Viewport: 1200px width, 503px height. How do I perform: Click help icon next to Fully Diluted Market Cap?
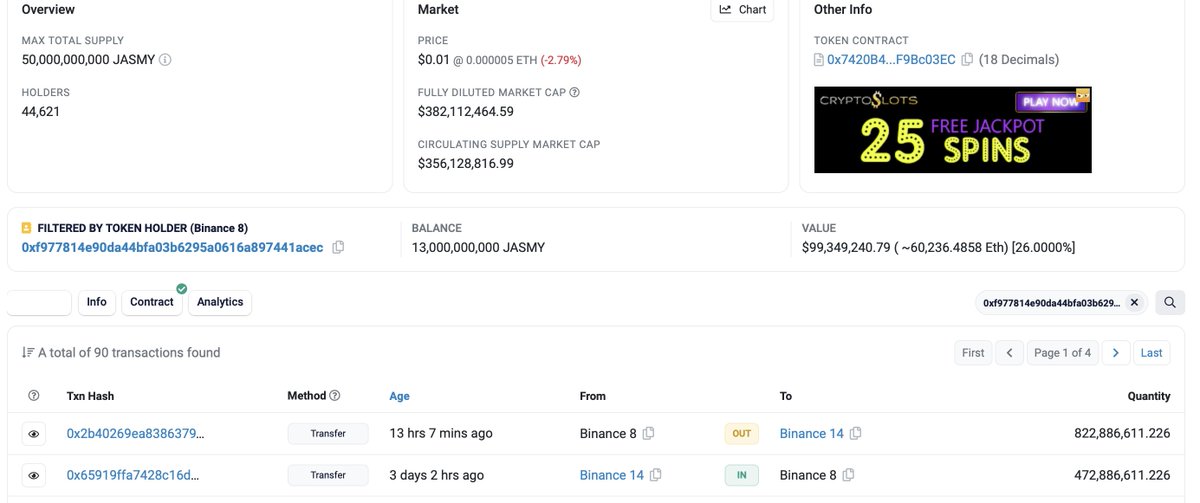coord(574,93)
